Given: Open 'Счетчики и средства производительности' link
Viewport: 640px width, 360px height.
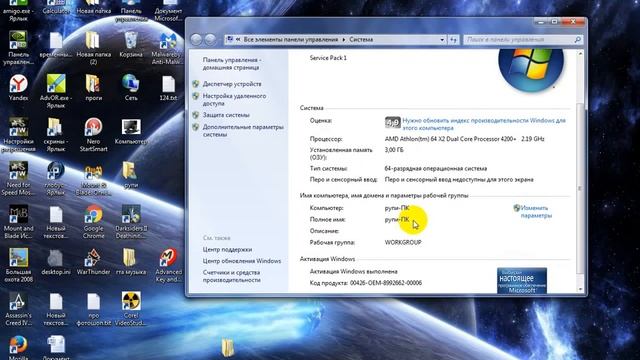Looking at the screenshot, I should (231, 276).
